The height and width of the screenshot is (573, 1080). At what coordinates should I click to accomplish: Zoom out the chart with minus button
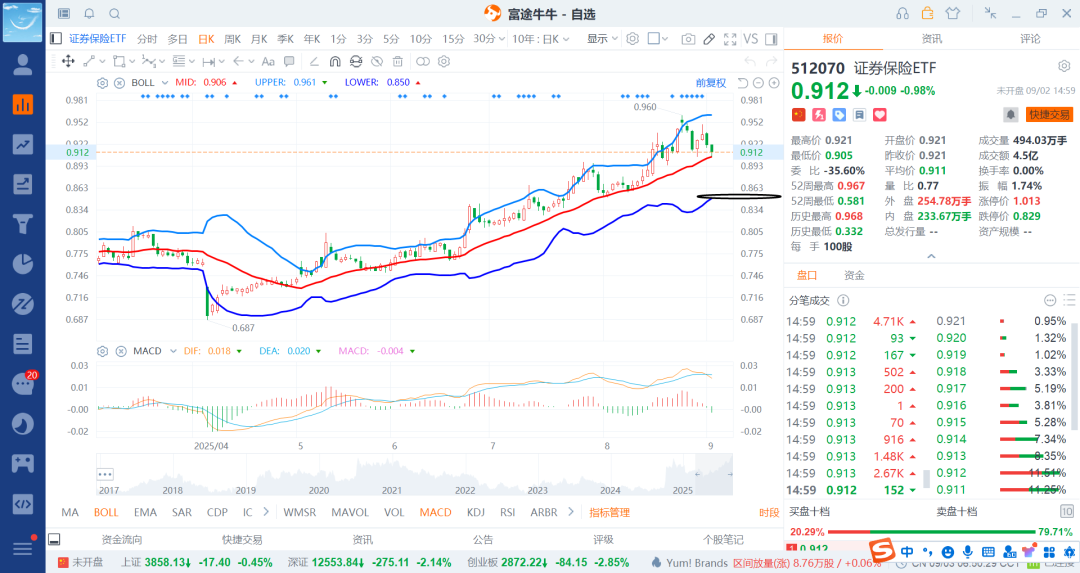758,83
